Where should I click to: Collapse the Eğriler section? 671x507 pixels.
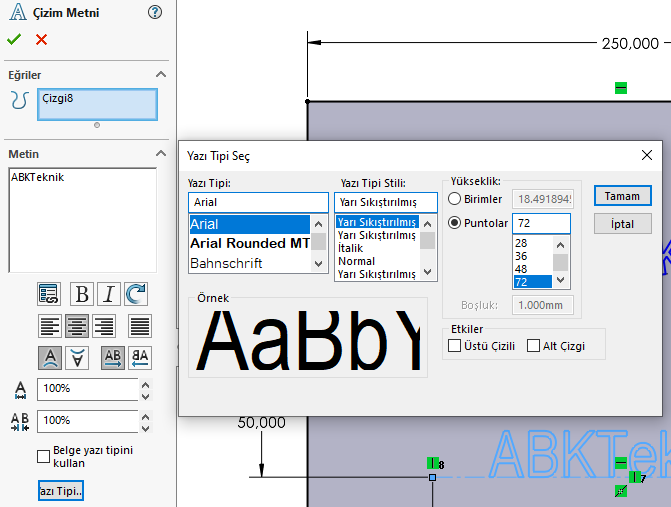159,75
